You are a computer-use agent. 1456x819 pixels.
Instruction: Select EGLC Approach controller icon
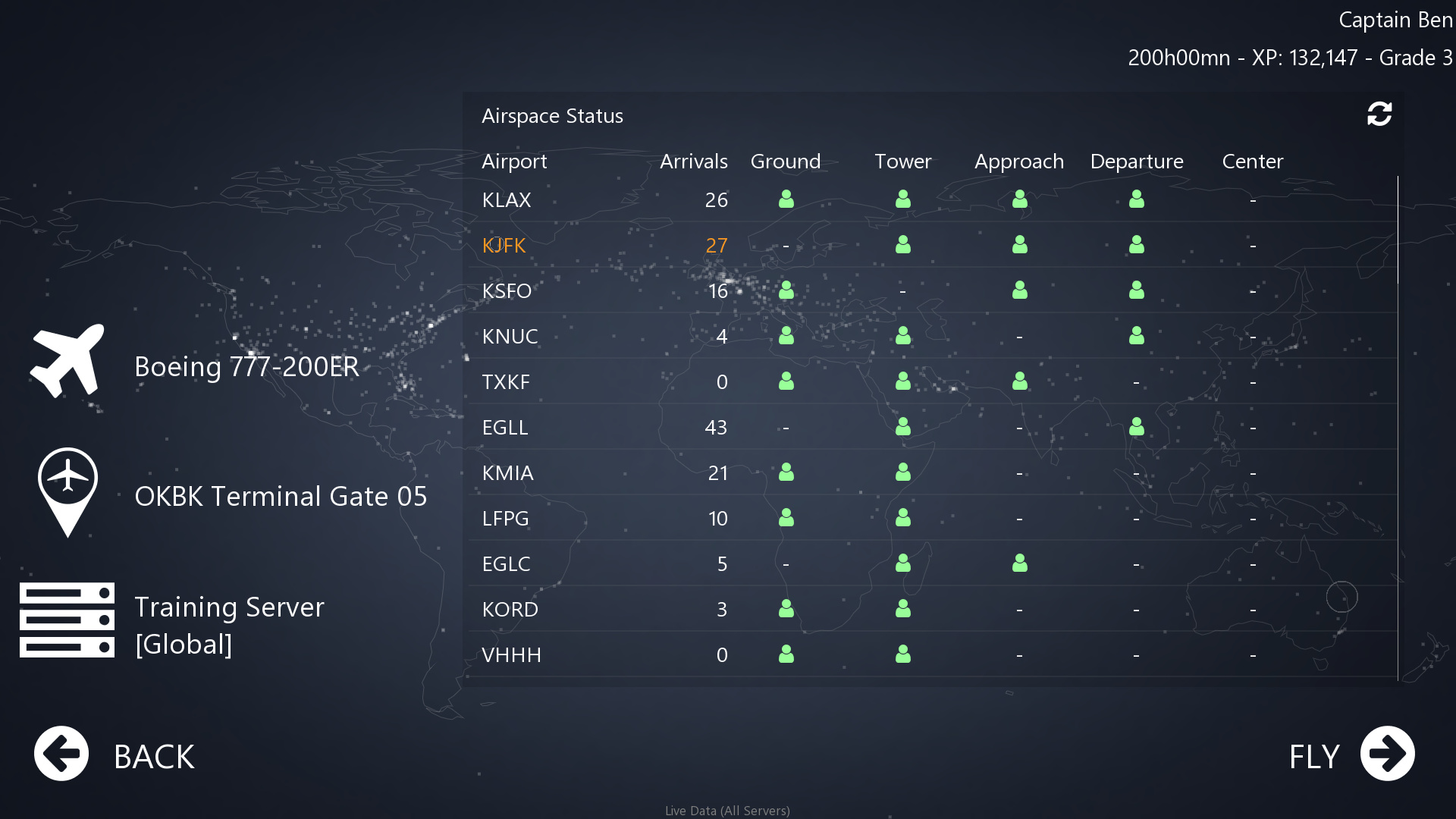point(1019,563)
